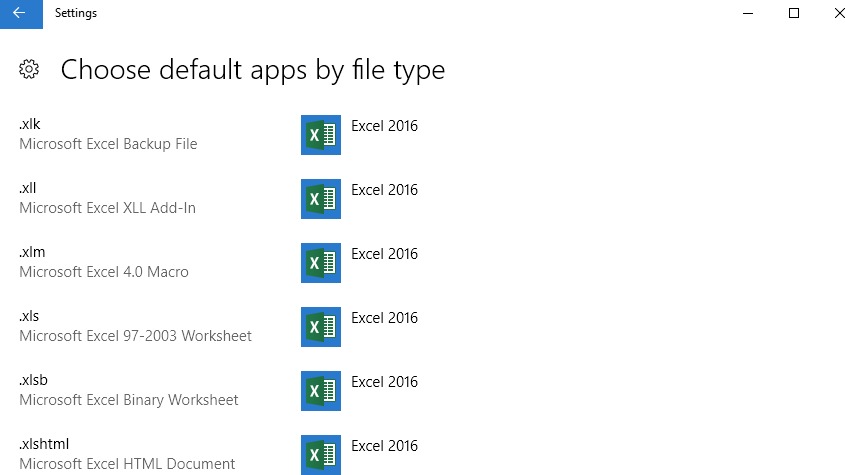Click the Excel 2016 label for .xlshtml
Viewport: 845px width, 475px height.
coord(384,446)
